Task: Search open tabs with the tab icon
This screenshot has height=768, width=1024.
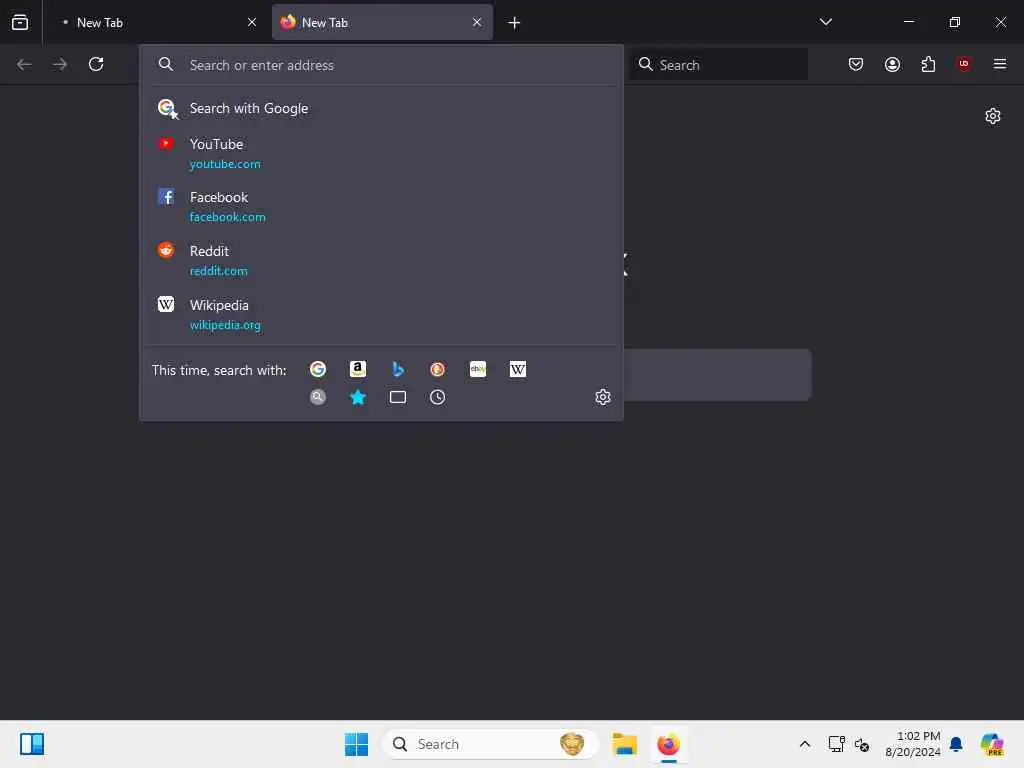Action: click(398, 397)
